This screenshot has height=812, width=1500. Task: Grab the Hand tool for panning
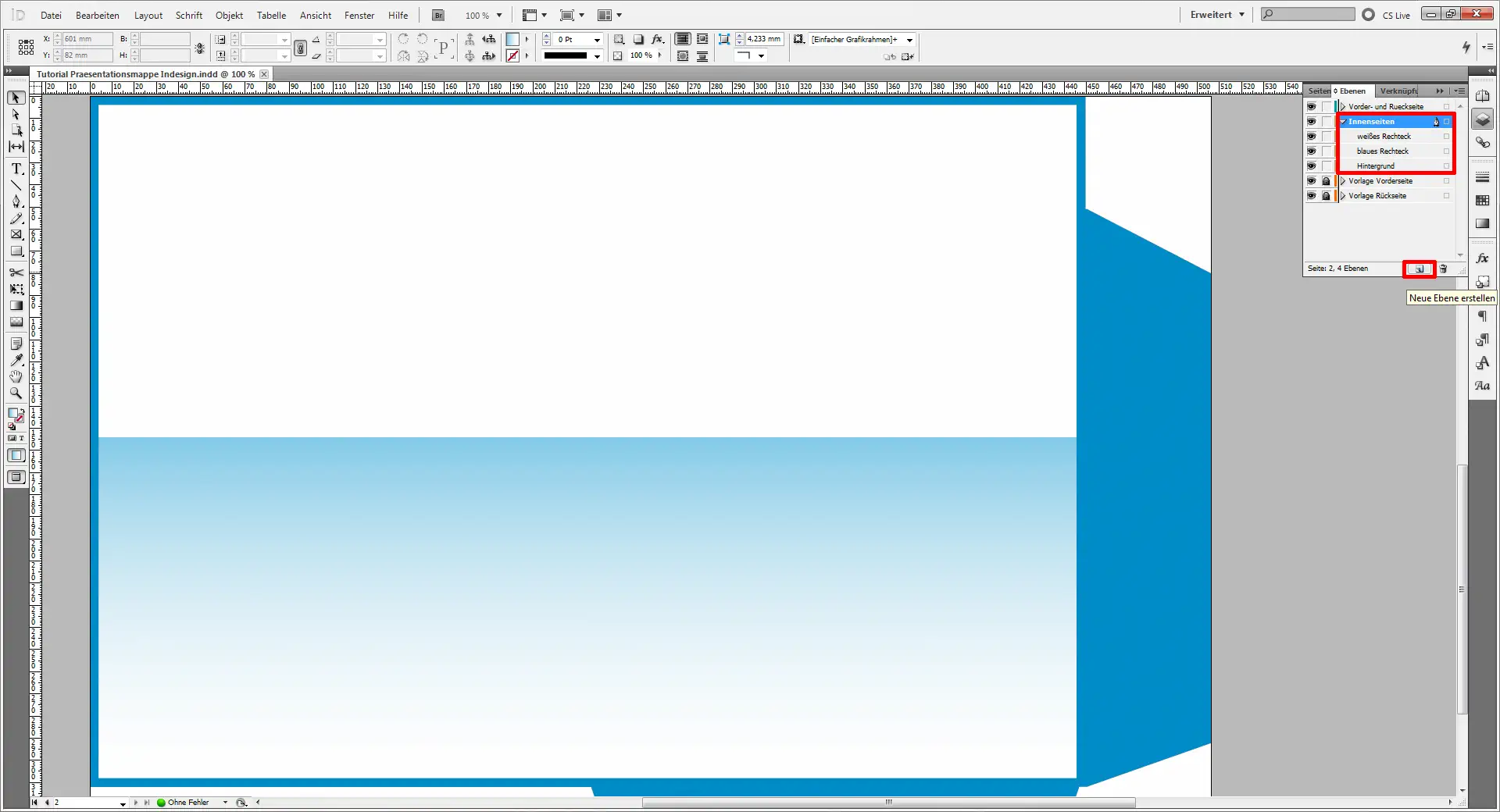click(16, 376)
